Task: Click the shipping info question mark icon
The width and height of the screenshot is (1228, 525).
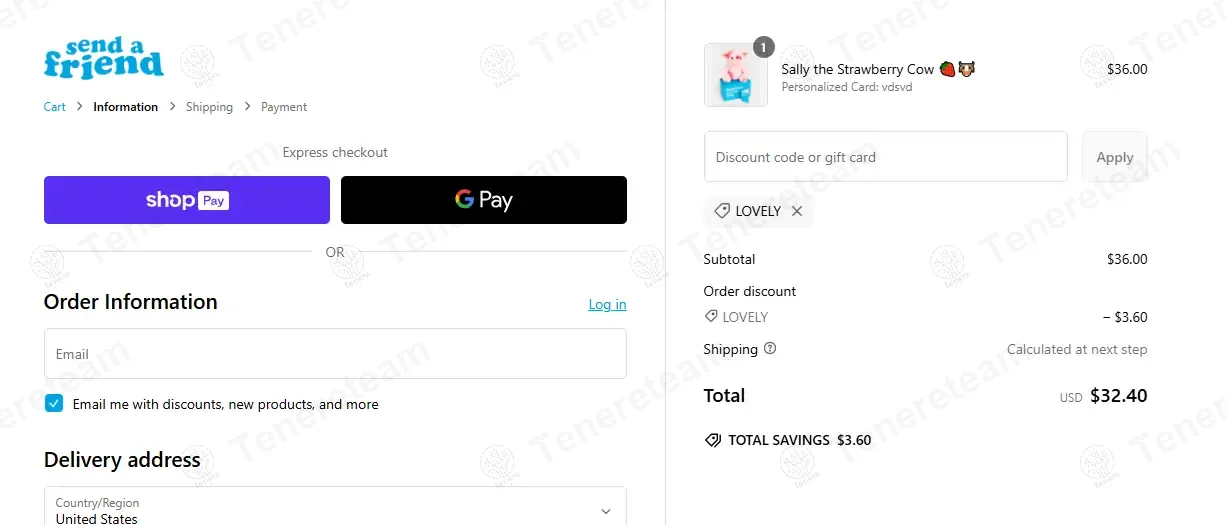Action: [x=770, y=349]
